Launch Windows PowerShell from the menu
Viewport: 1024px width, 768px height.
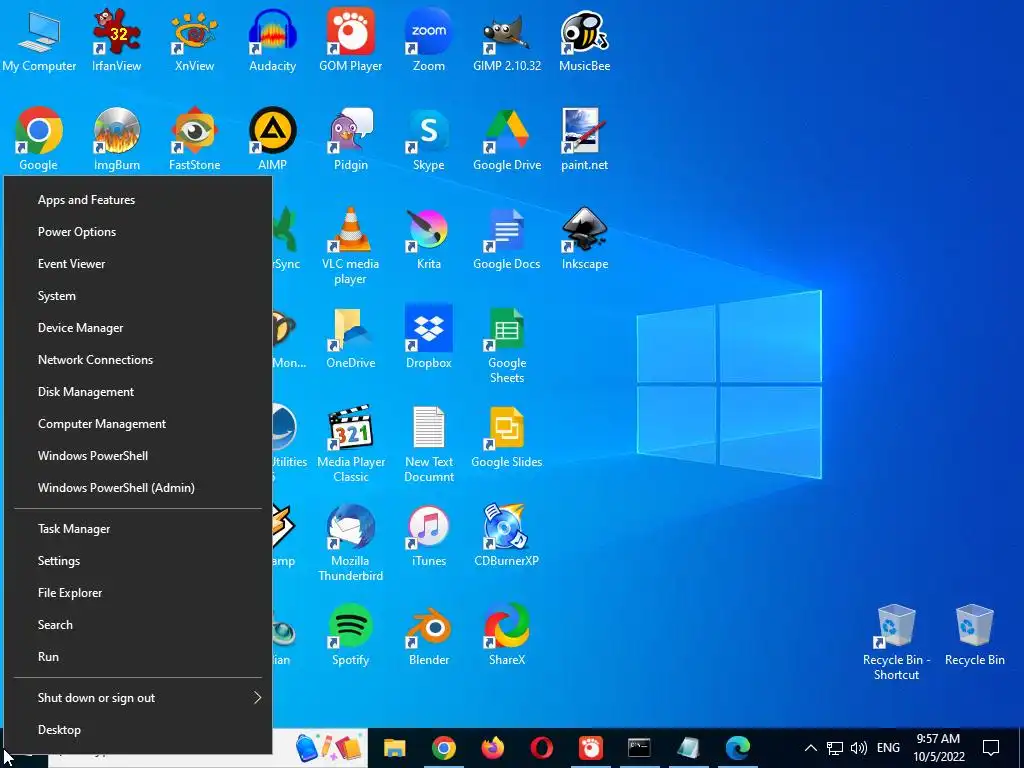(x=138, y=456)
